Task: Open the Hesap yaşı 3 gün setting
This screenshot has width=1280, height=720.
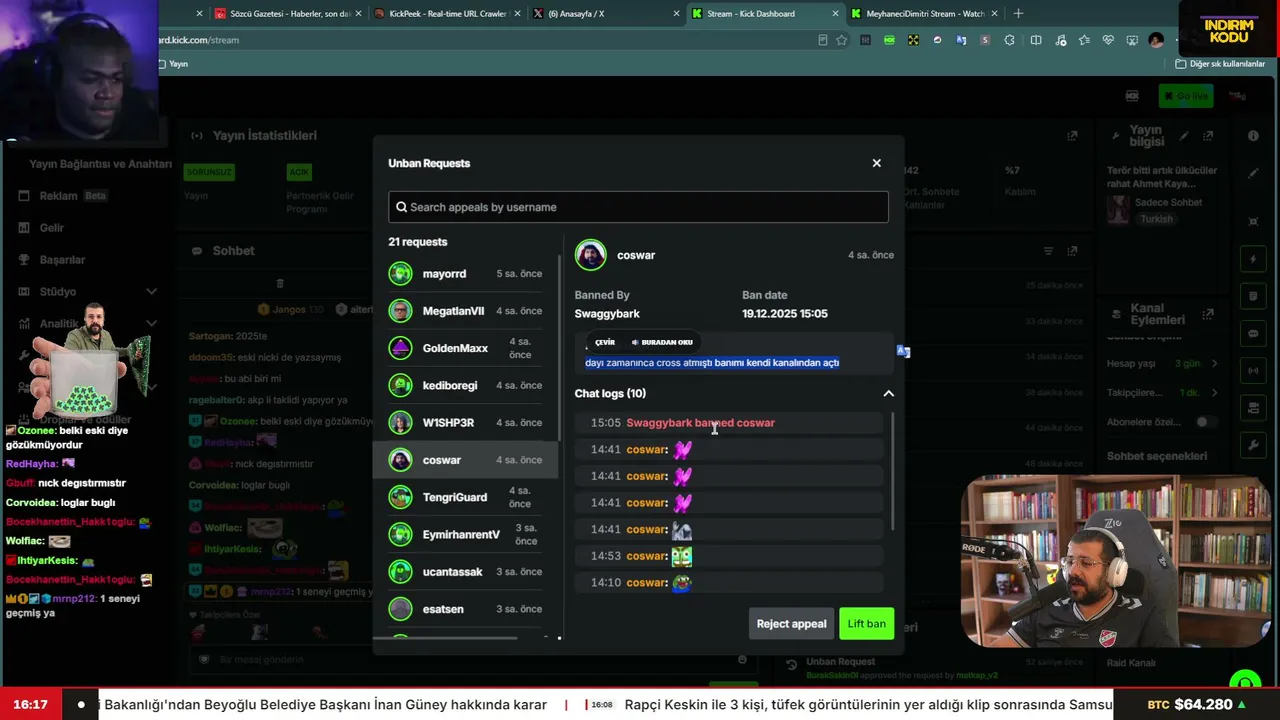Action: coord(1162,364)
